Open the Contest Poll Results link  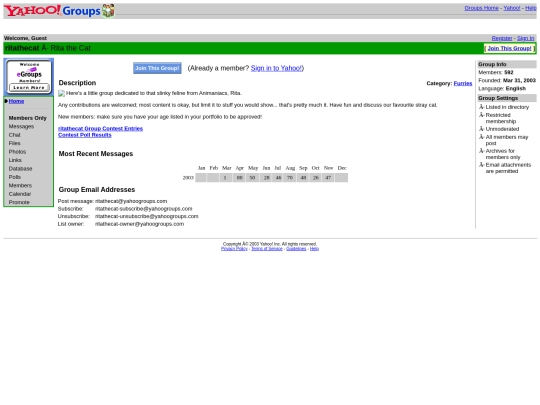pyautogui.click(x=85, y=135)
